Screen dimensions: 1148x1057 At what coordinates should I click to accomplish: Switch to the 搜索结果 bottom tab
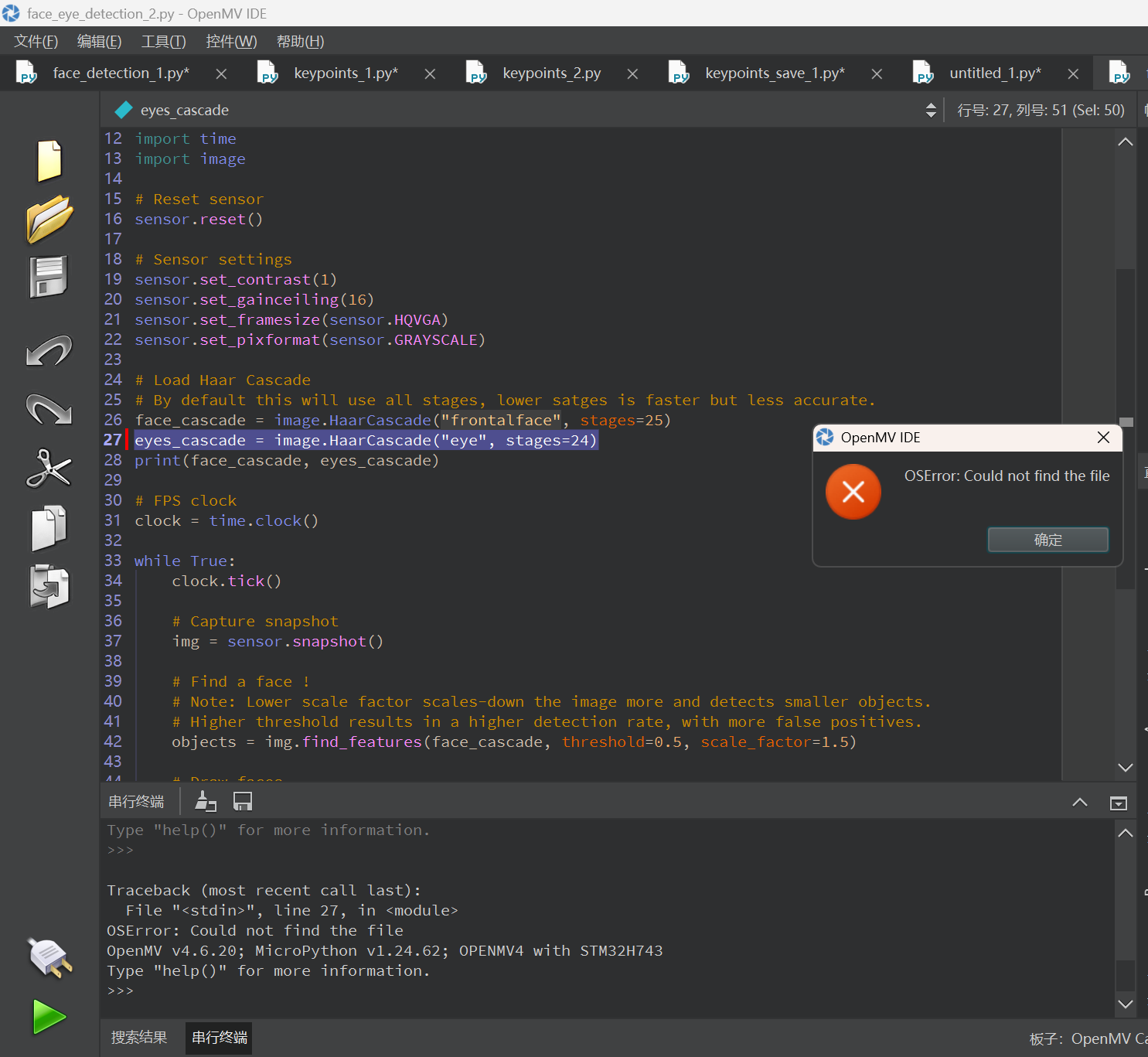(139, 1038)
